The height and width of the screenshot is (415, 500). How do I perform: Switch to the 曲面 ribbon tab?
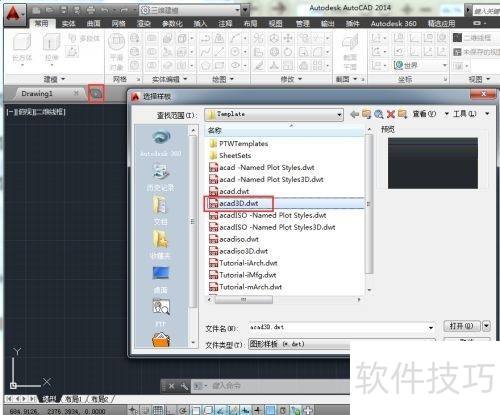(x=93, y=24)
